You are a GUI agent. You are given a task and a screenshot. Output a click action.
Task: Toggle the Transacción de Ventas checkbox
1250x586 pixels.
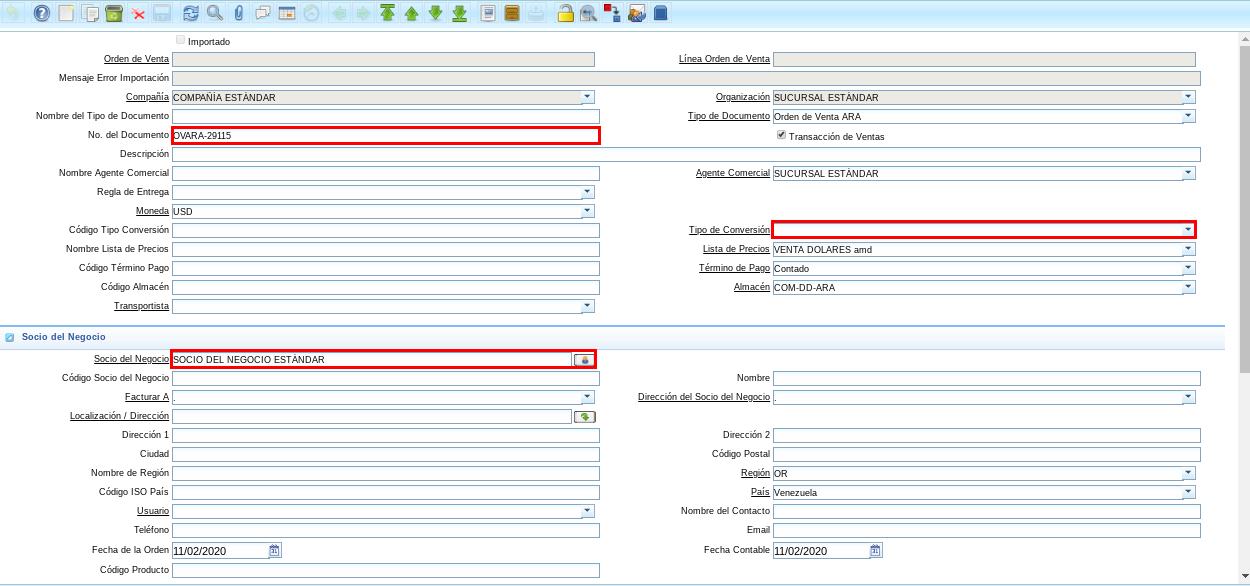pos(781,135)
